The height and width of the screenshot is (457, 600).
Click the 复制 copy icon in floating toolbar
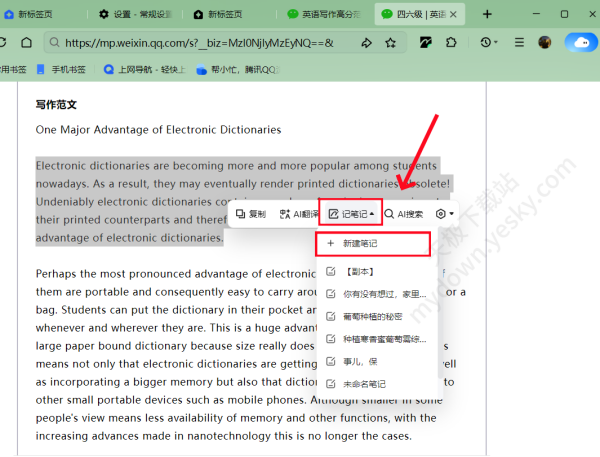(251, 214)
